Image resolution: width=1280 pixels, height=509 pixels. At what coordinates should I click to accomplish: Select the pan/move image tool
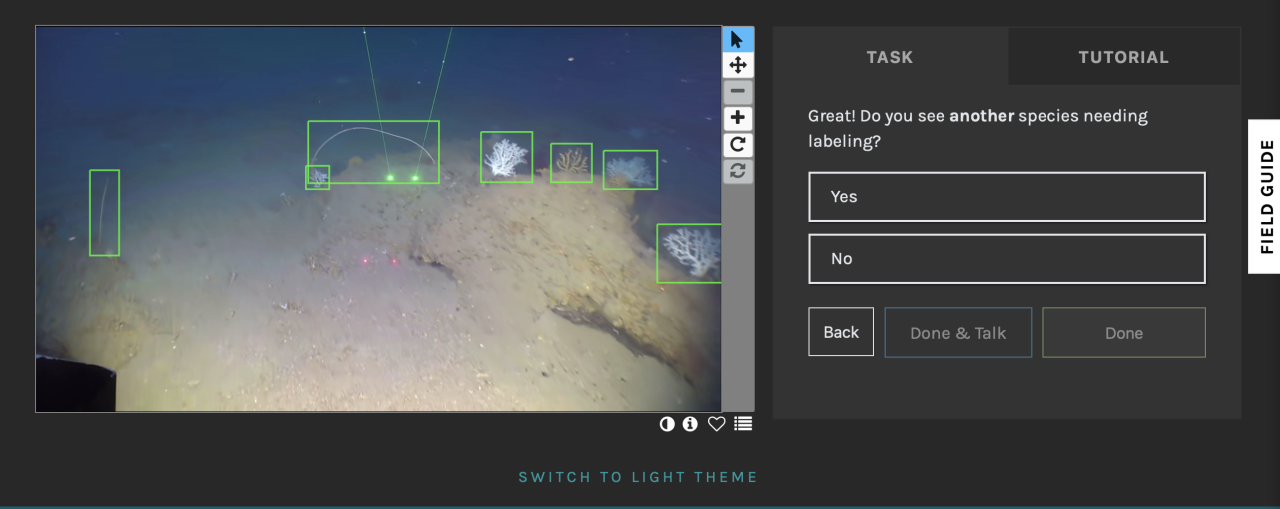tap(737, 65)
